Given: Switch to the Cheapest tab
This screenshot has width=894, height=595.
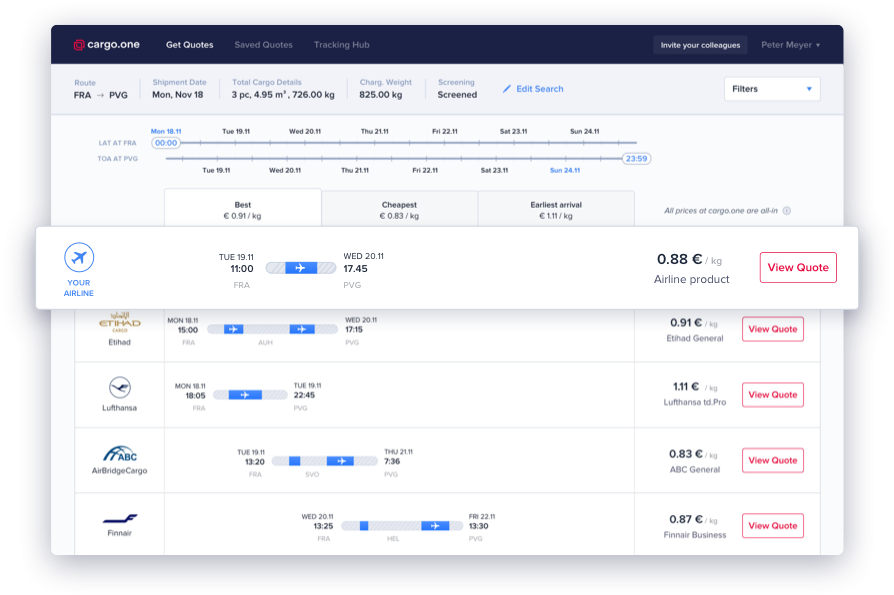Looking at the screenshot, I should pos(399,210).
